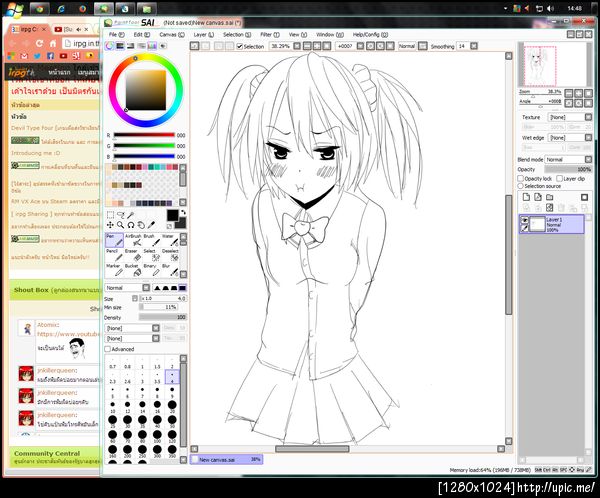Viewport: 600px width, 498px height.
Task: Select the Eraser tool
Action: 133,255
